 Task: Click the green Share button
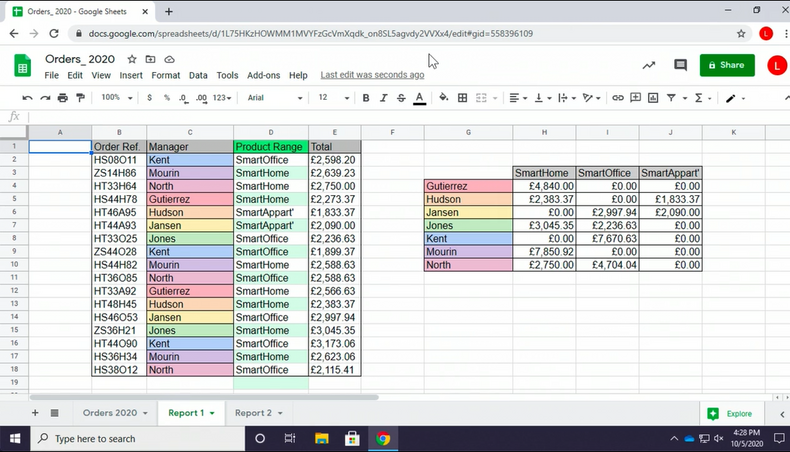click(x=727, y=65)
